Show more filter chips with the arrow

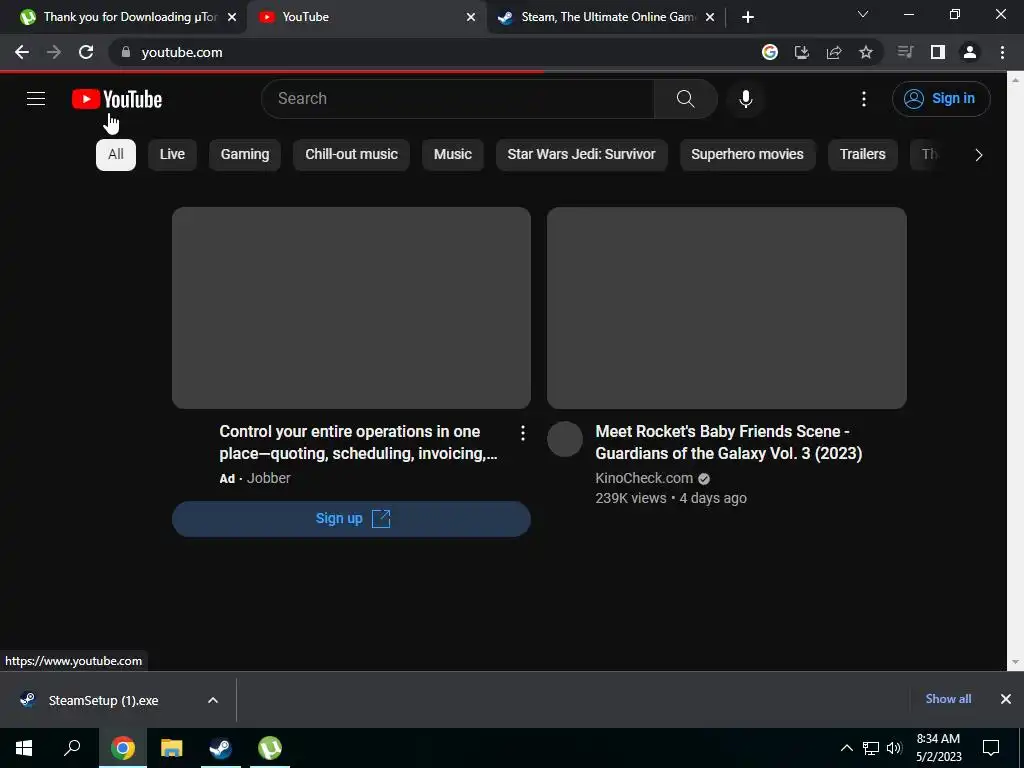pos(978,155)
